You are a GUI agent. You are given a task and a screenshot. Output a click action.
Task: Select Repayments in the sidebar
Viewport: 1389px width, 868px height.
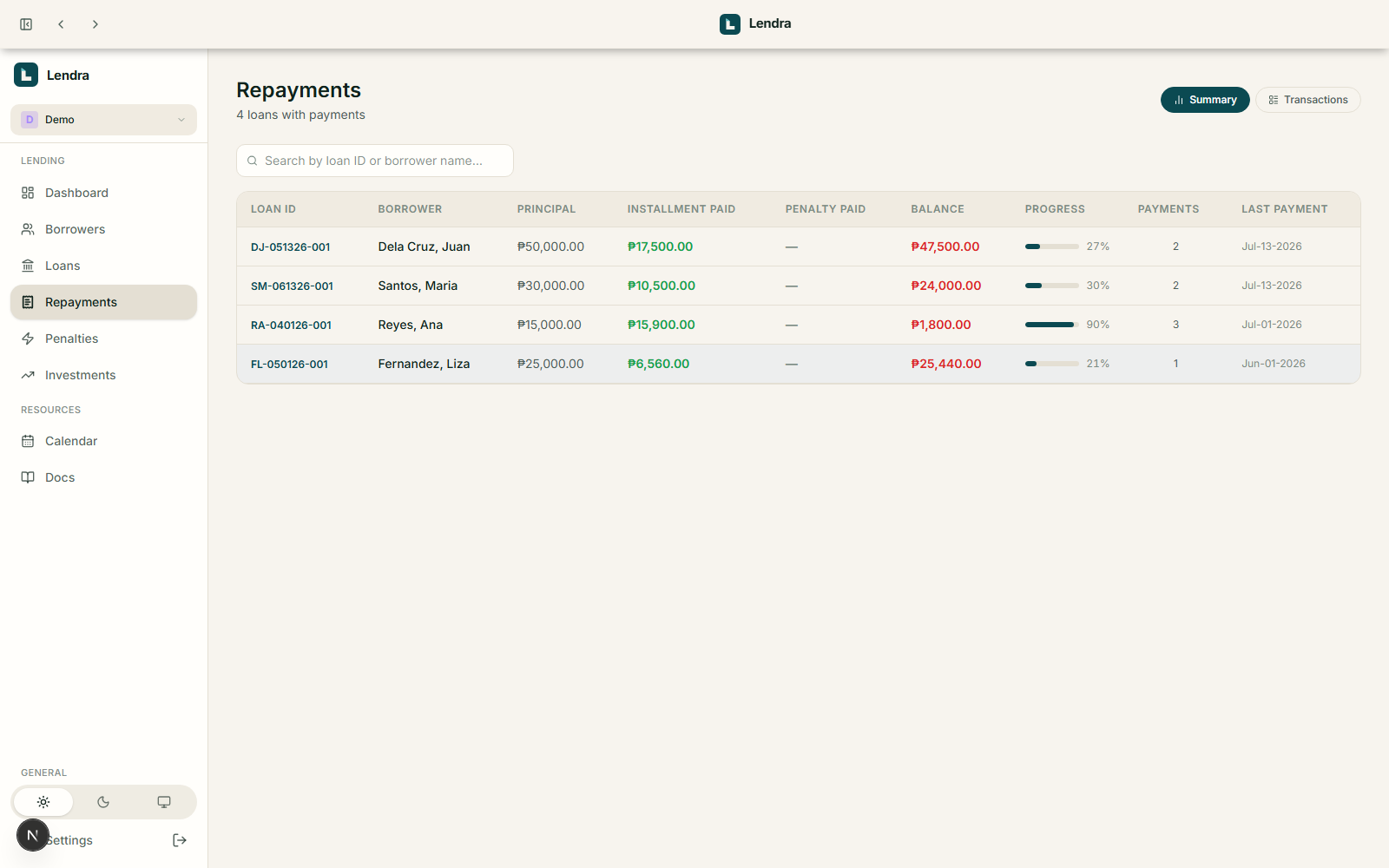pos(103,302)
